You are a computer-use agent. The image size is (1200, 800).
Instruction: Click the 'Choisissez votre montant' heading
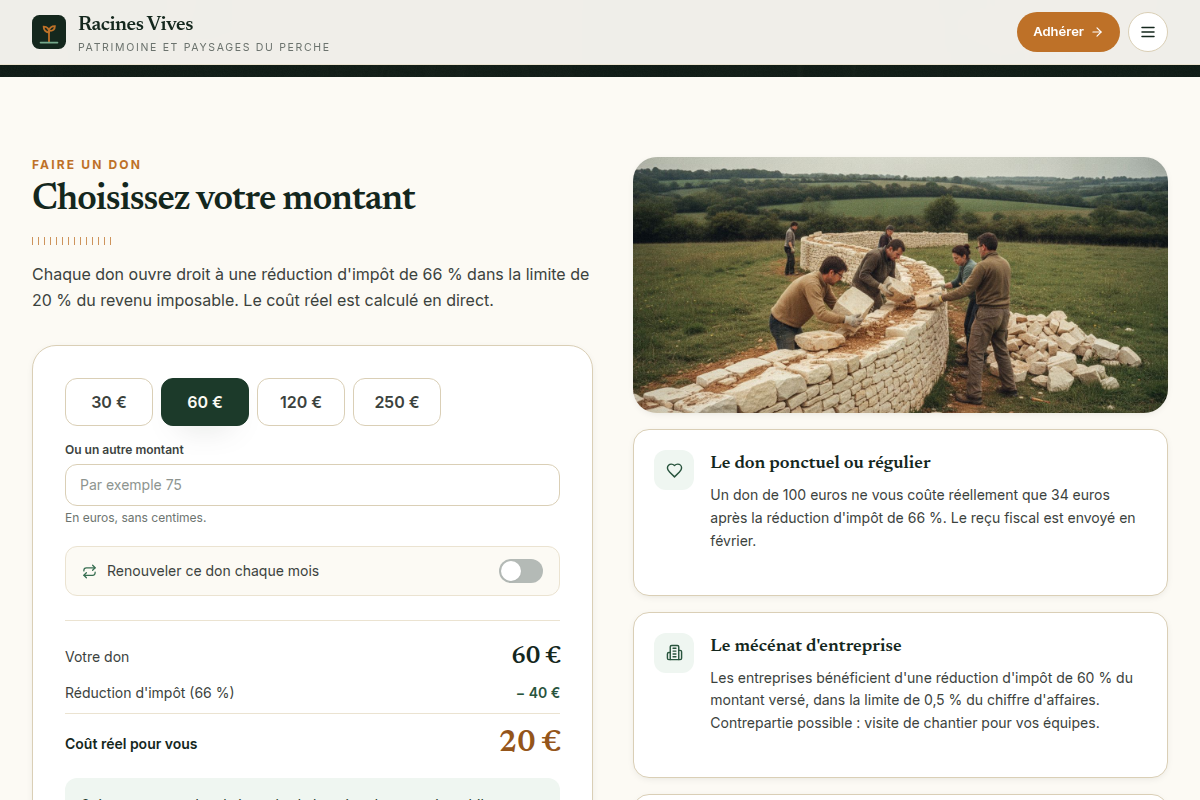point(224,197)
